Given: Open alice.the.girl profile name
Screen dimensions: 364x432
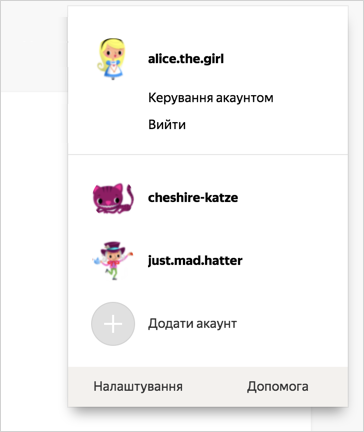Looking at the screenshot, I should 186,59.
